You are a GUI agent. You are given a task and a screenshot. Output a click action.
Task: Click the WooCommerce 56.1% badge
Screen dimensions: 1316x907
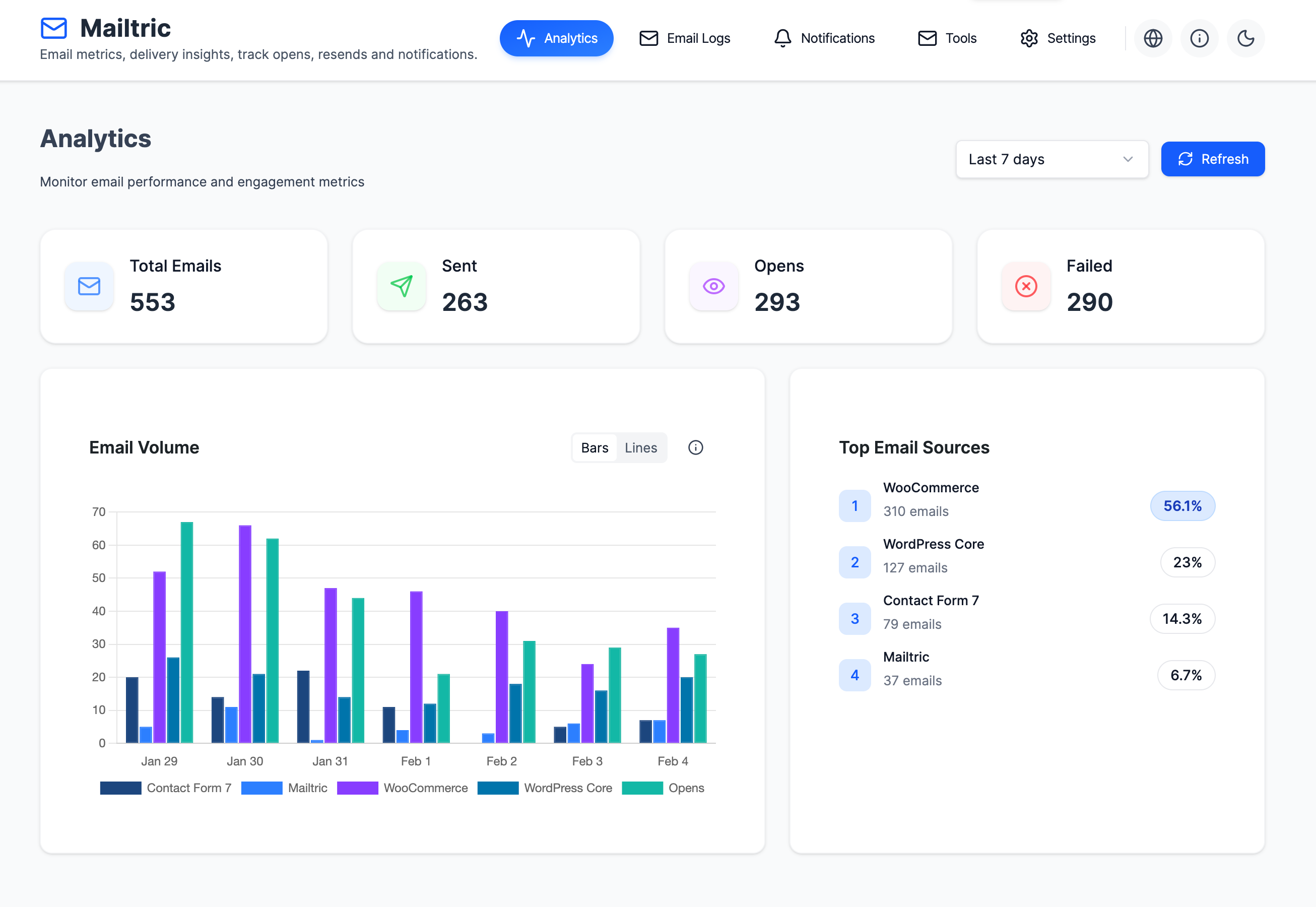[x=1182, y=506]
